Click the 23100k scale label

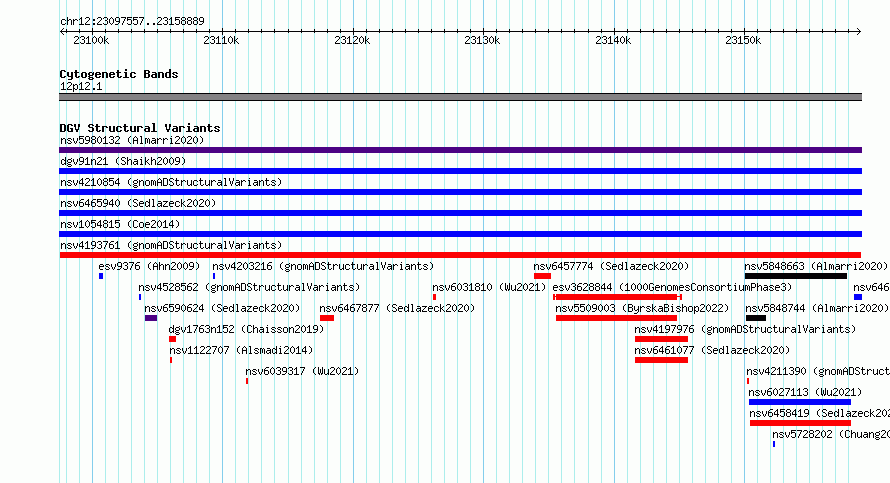coord(91,40)
